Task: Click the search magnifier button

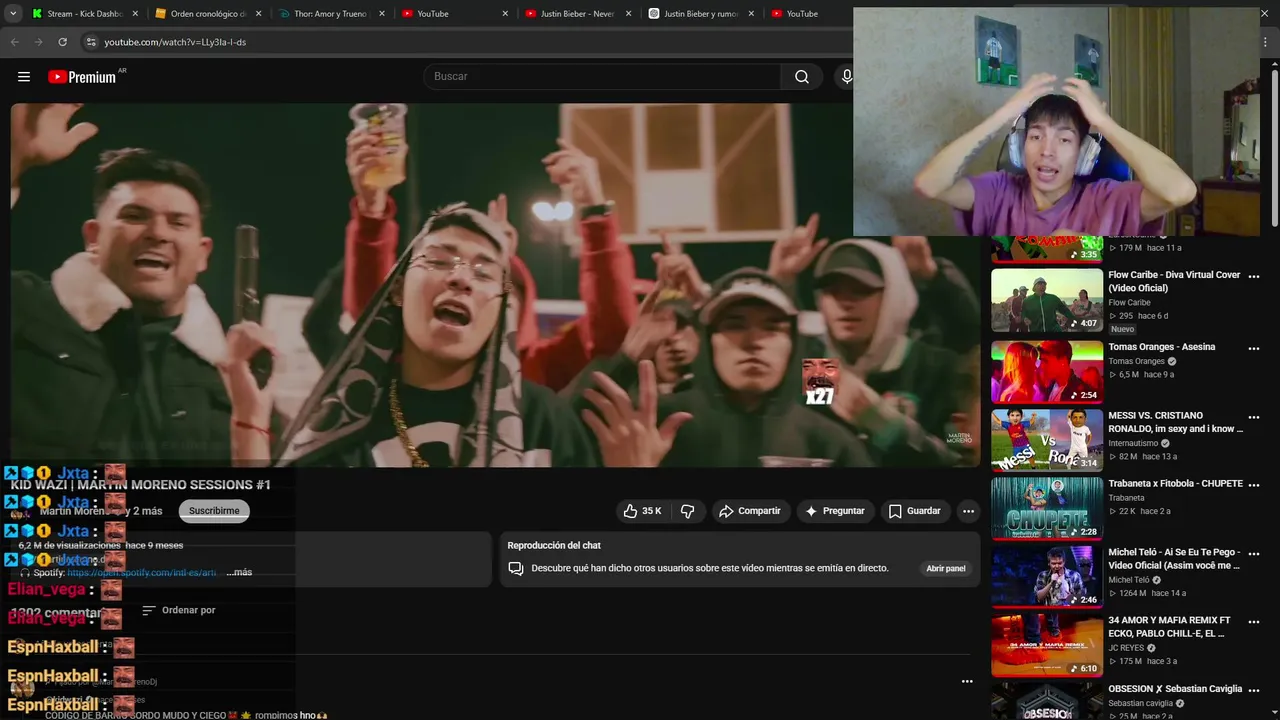Action: [802, 77]
